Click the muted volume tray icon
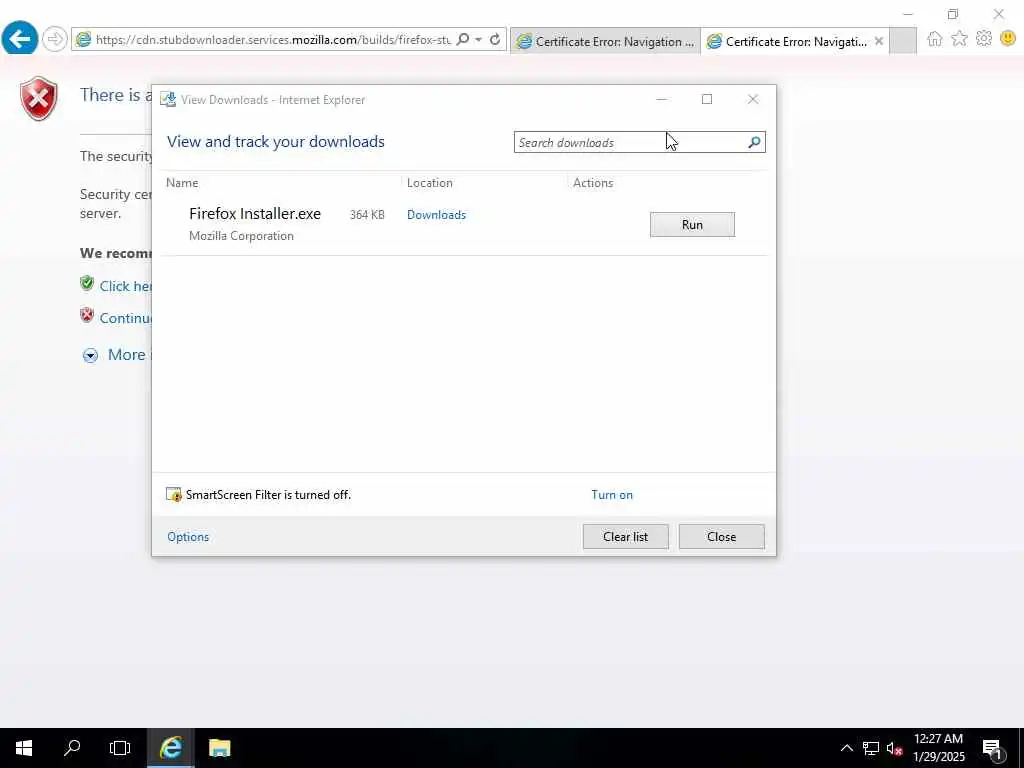 tap(894, 748)
